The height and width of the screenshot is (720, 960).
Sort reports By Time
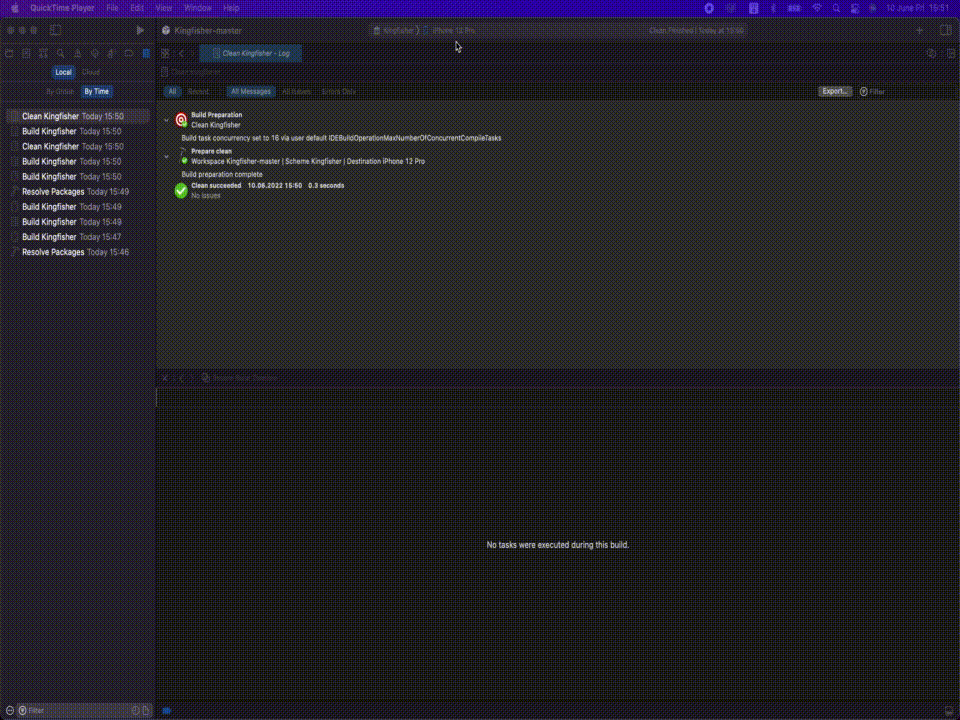[x=97, y=91]
